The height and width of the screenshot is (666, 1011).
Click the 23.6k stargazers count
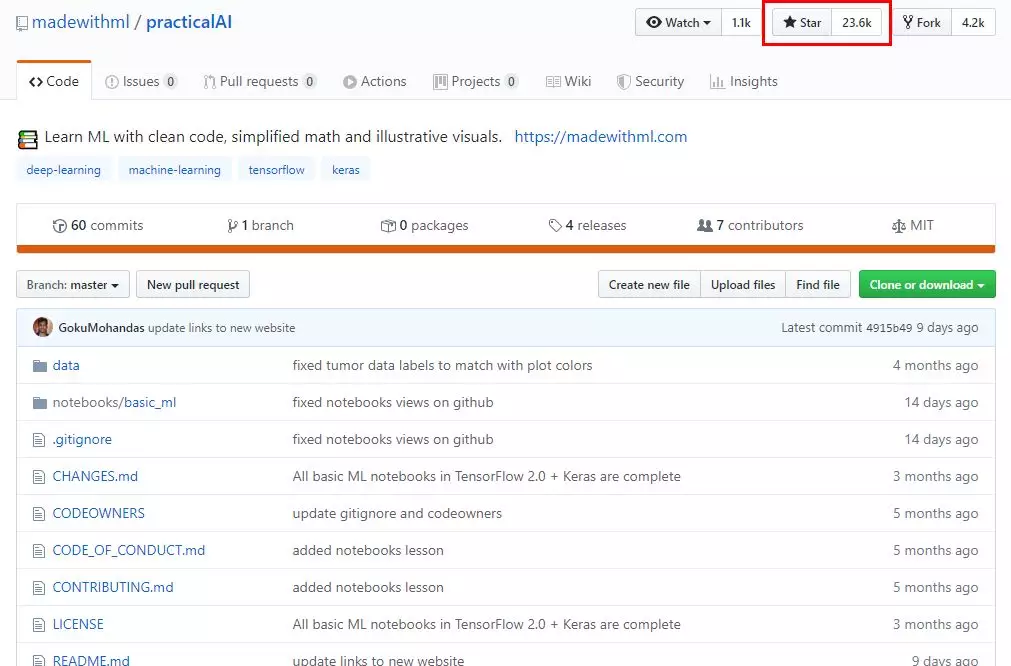[856, 23]
